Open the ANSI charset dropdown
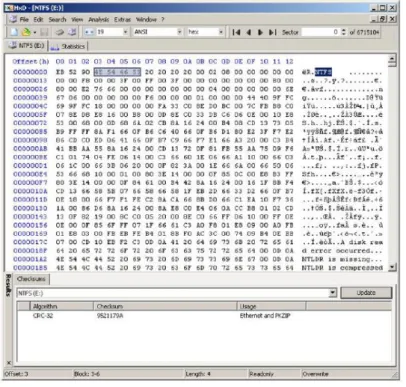Viewport: 406px width, 387px height. pyautogui.click(x=180, y=32)
